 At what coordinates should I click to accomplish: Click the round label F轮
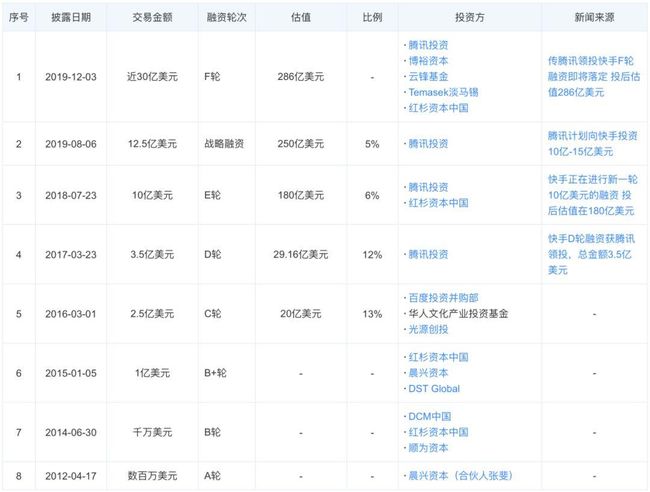point(212,77)
